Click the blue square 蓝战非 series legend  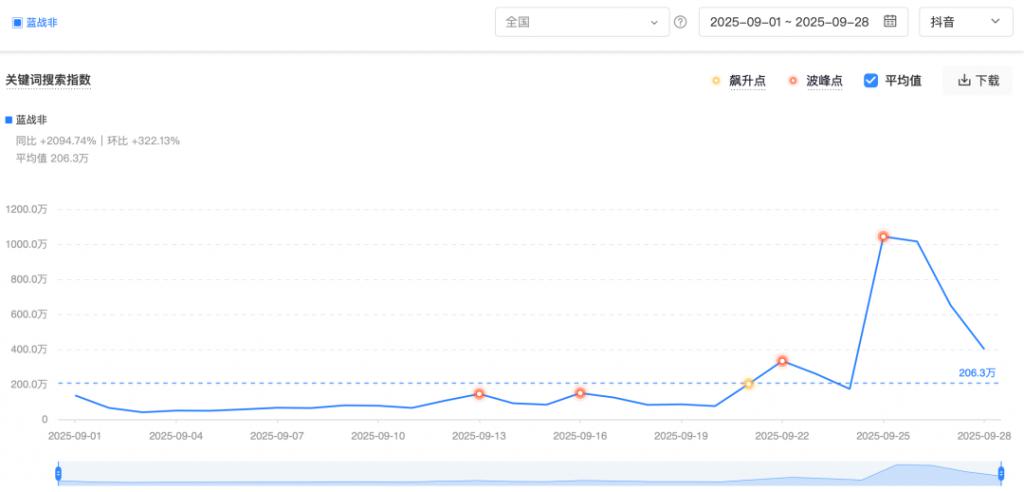pyautogui.click(x=9, y=120)
